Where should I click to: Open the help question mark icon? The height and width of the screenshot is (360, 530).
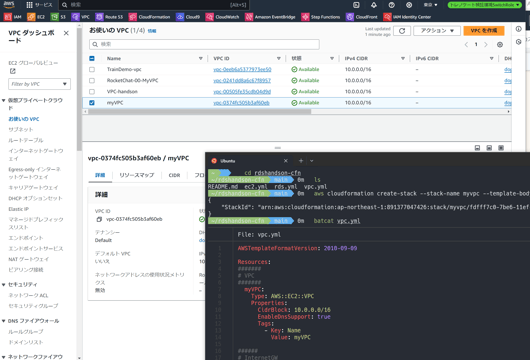click(391, 5)
